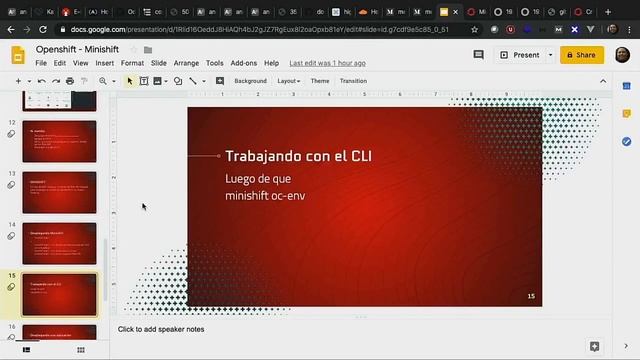Select the line tool
This screenshot has height=360, width=640.
pos(193,81)
